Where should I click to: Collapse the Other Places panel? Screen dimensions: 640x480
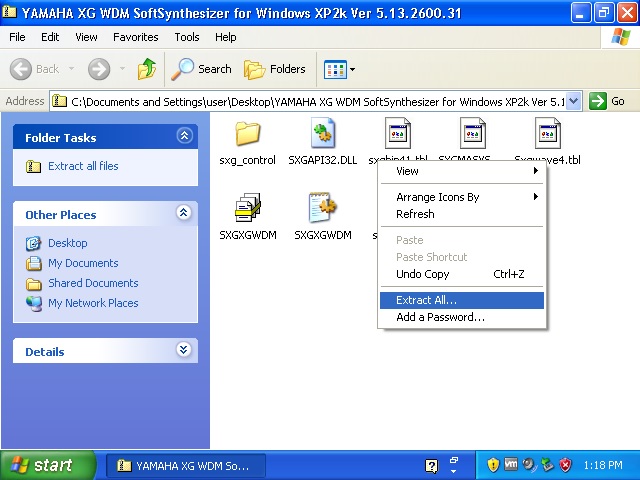pyautogui.click(x=183, y=214)
